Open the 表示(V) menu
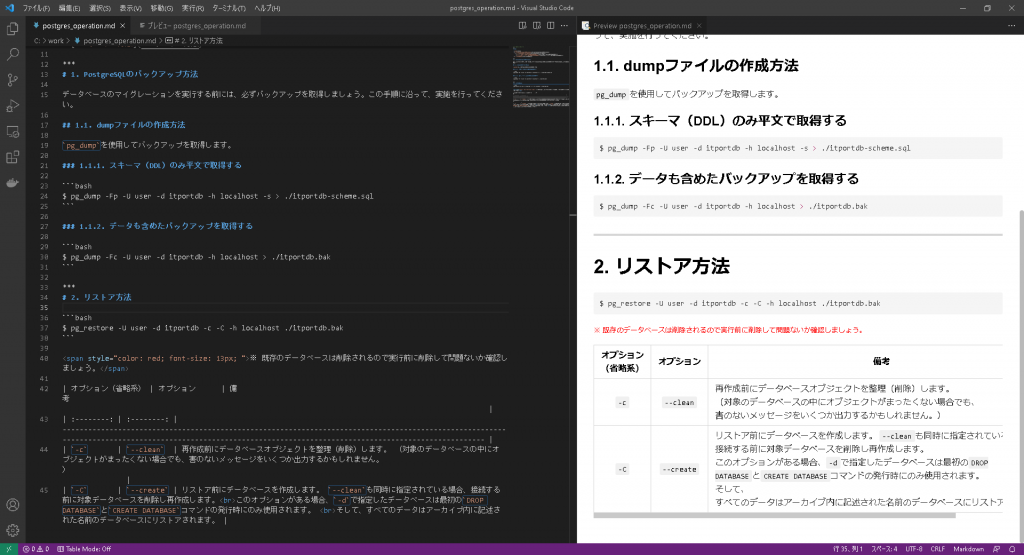 (x=131, y=8)
